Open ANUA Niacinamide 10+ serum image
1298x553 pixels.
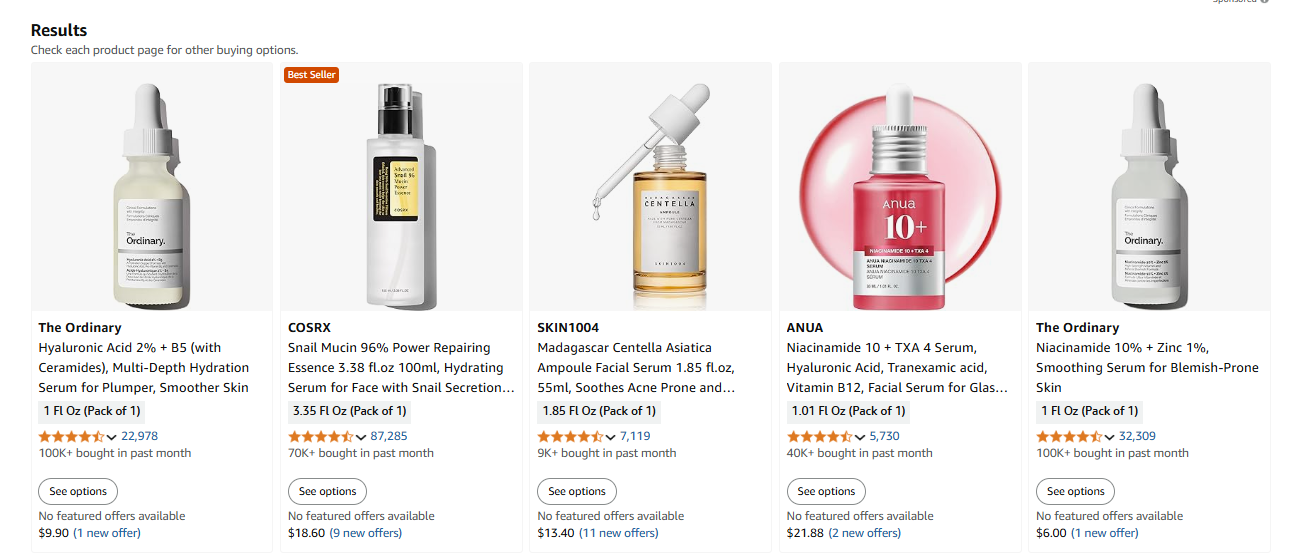pyautogui.click(x=900, y=187)
